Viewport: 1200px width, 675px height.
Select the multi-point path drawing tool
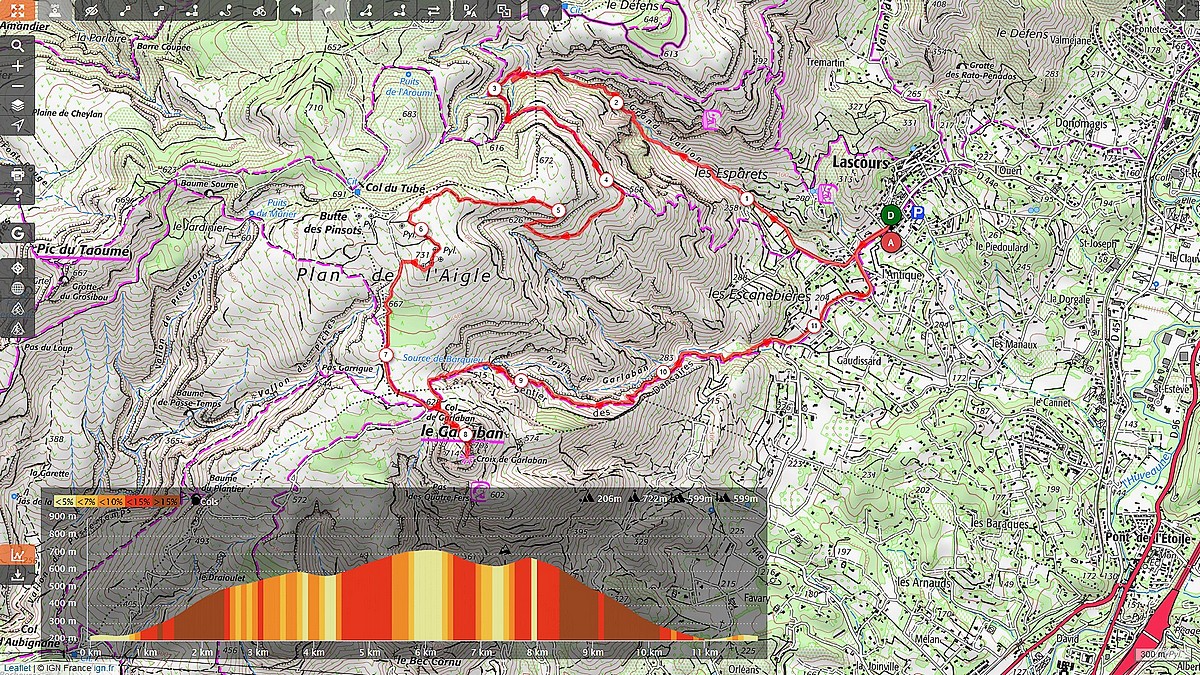pos(192,11)
